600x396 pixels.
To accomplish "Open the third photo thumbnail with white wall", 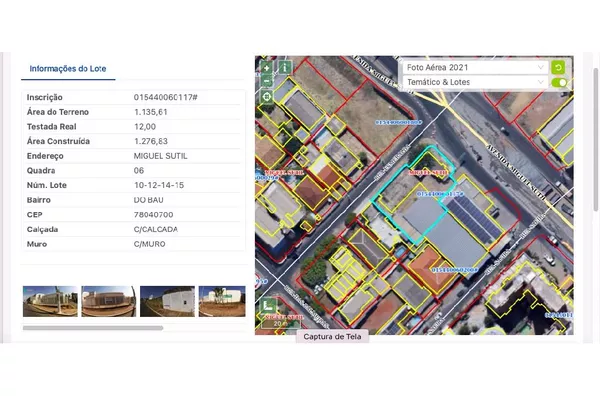I will (167, 301).
